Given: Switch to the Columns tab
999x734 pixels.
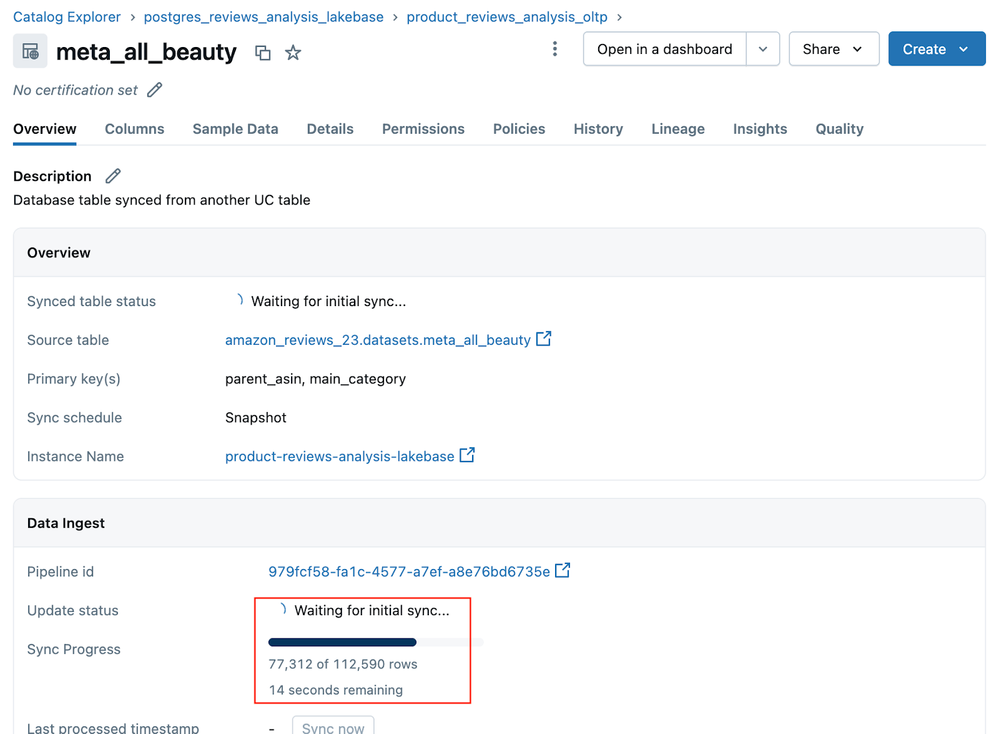Looking at the screenshot, I should [134, 129].
